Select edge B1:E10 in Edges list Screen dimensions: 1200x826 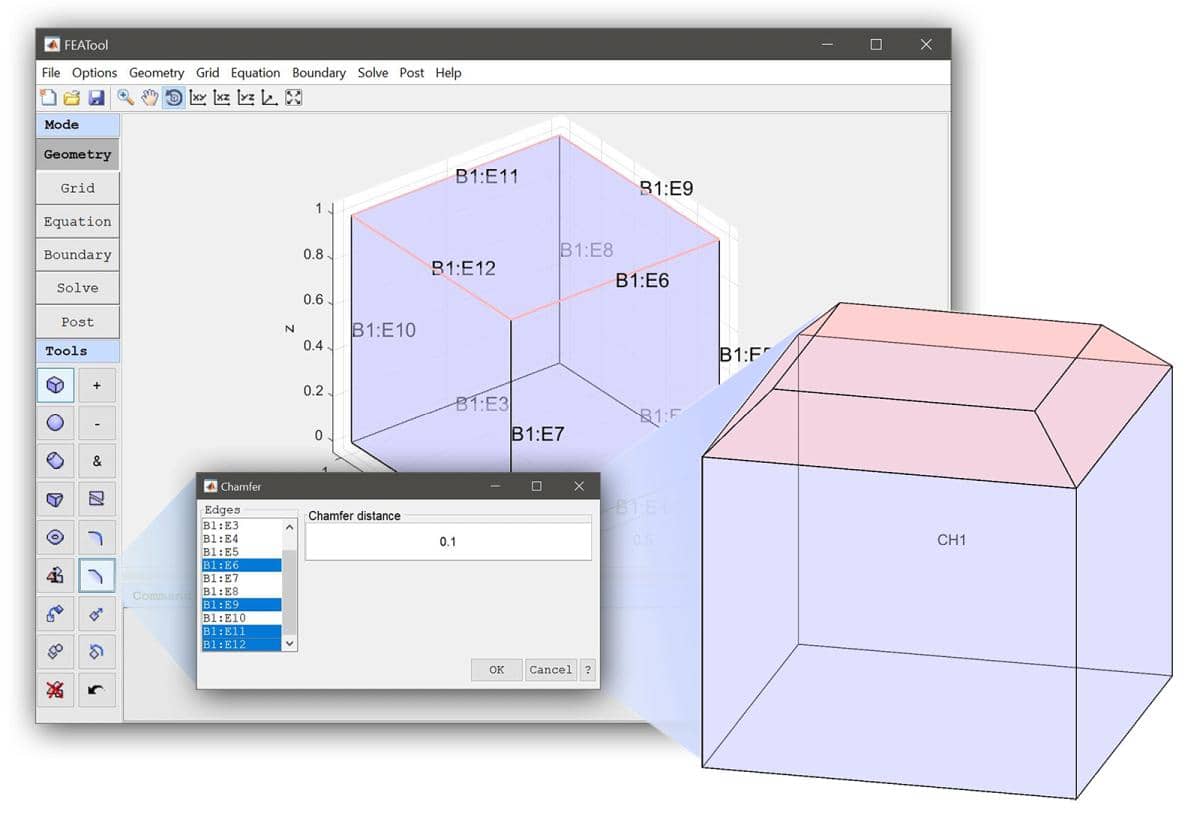[241, 618]
